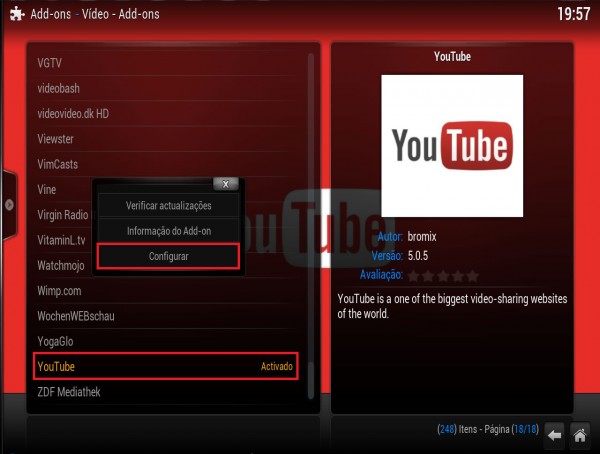The width and height of the screenshot is (600, 454).
Task: Select Verificar actualizações in context menu
Action: pyautogui.click(x=168, y=206)
